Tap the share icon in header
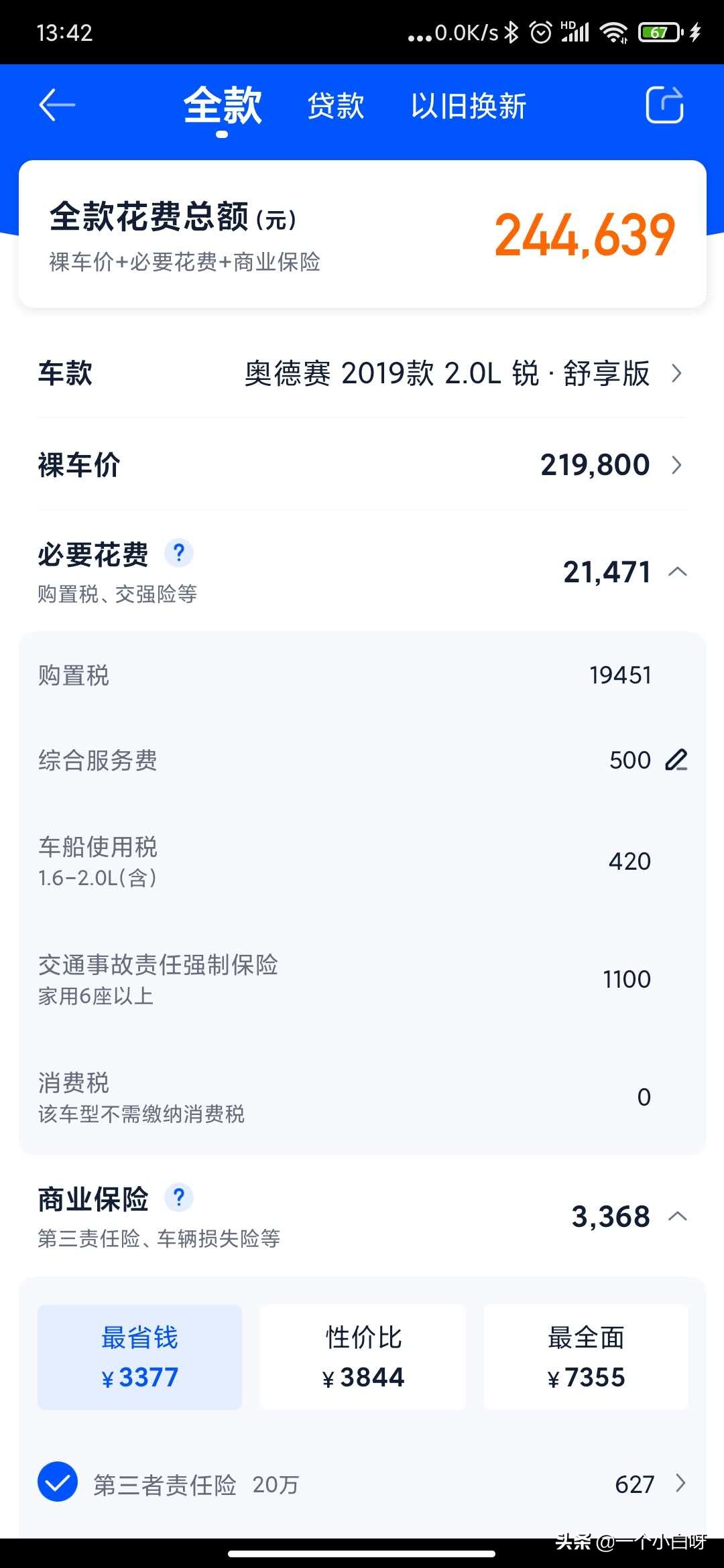Viewport: 724px width, 1568px height. (x=664, y=105)
